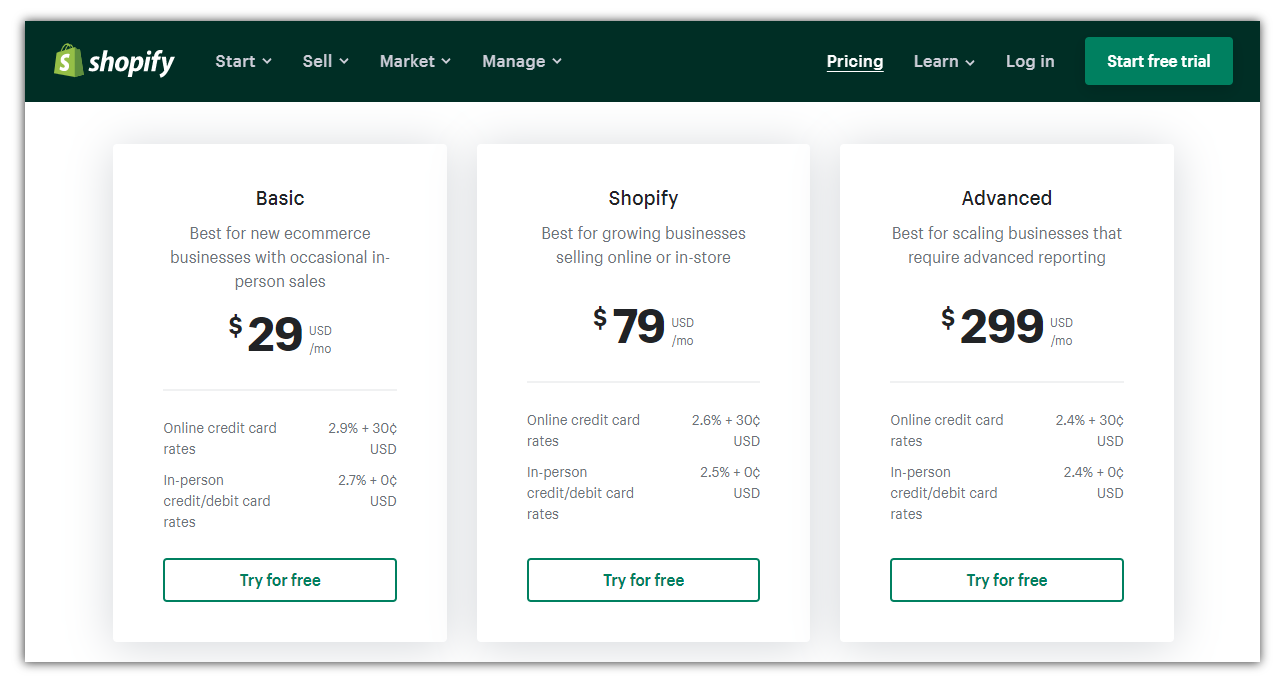The image size is (1280, 684).
Task: Open the Market dropdown menu
Action: coord(415,61)
